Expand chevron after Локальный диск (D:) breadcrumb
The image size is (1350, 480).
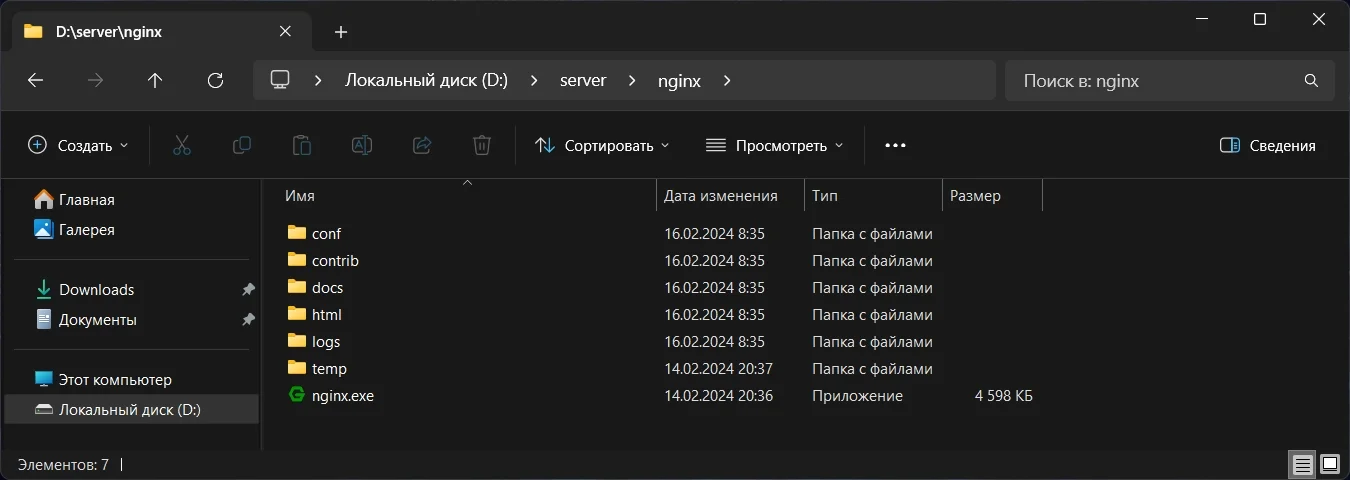coord(534,80)
